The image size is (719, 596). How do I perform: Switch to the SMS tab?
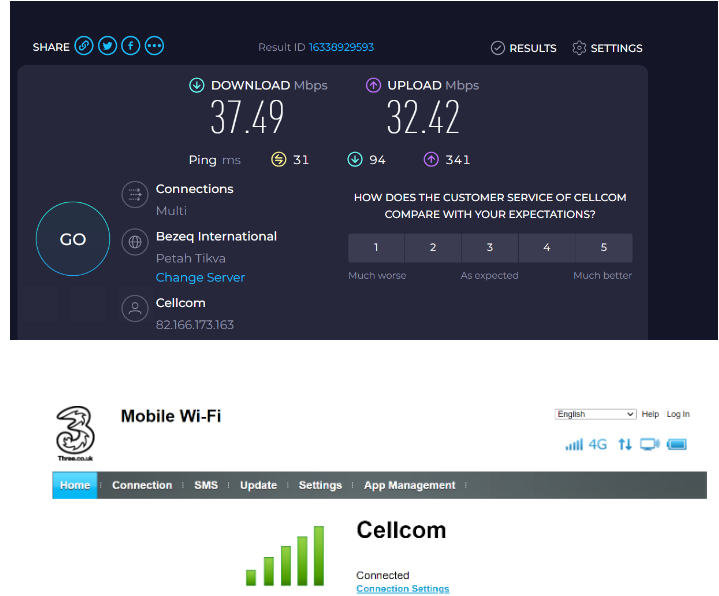coord(206,485)
